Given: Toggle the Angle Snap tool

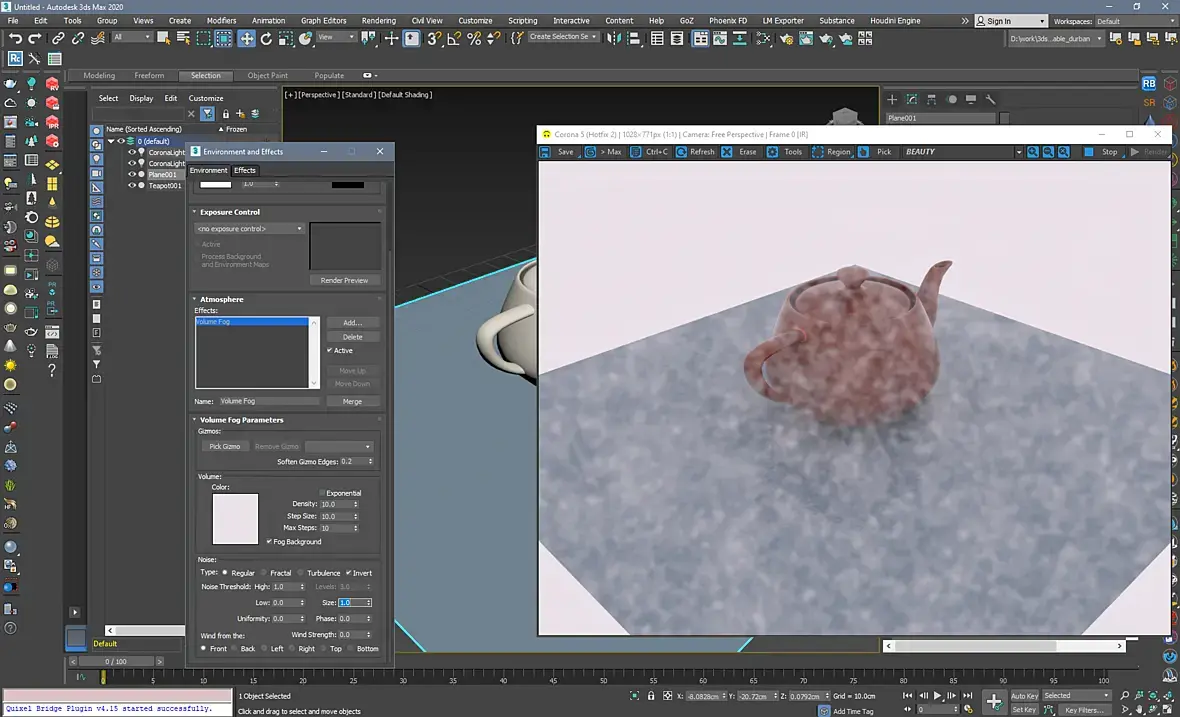Looking at the screenshot, I should coord(454,38).
